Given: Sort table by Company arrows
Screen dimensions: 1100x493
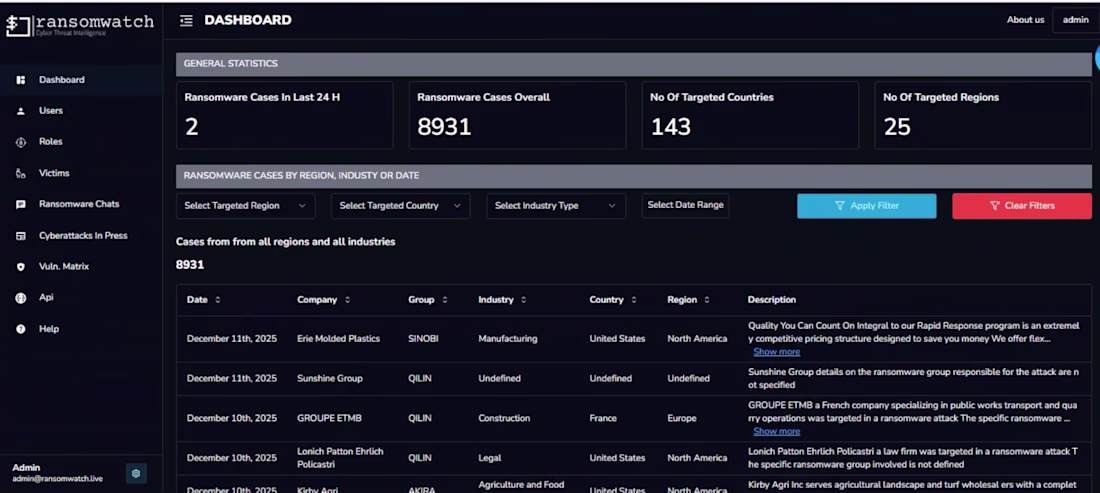Looking at the screenshot, I should [347, 299].
